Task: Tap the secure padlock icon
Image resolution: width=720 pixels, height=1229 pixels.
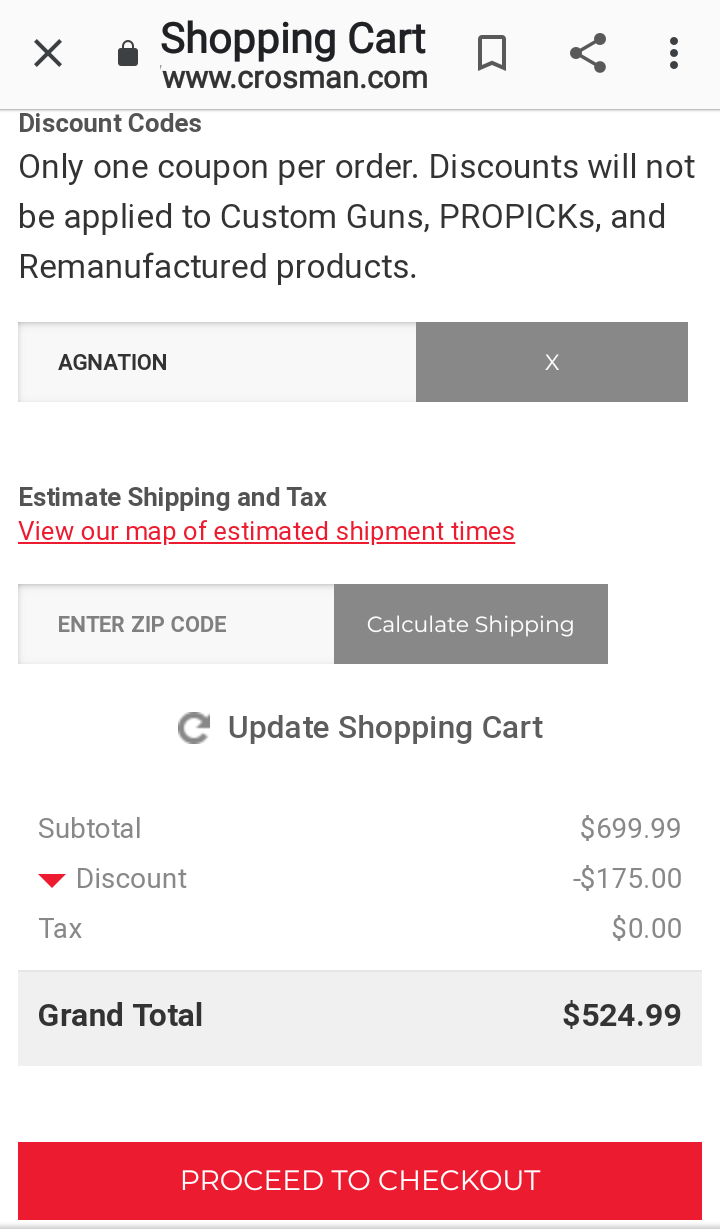Action: 128,53
